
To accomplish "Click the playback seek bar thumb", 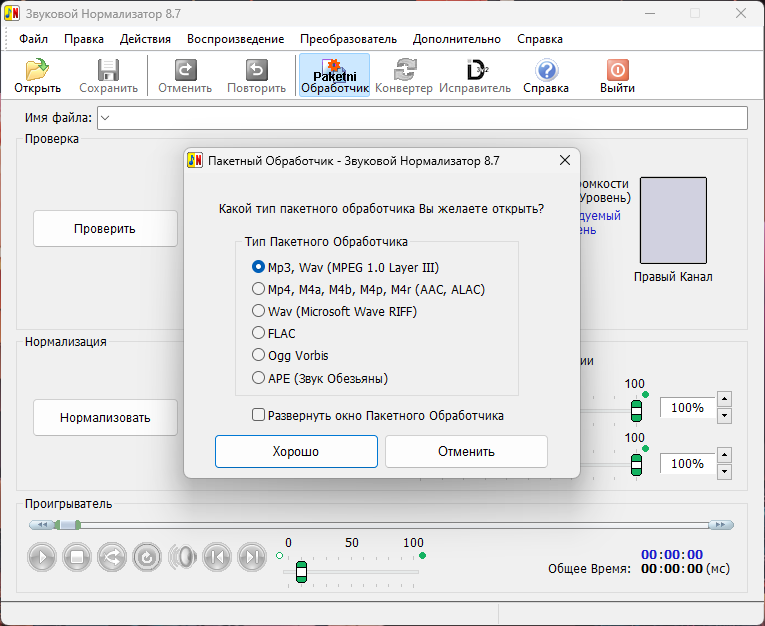I will pyautogui.click(x=68, y=525).
